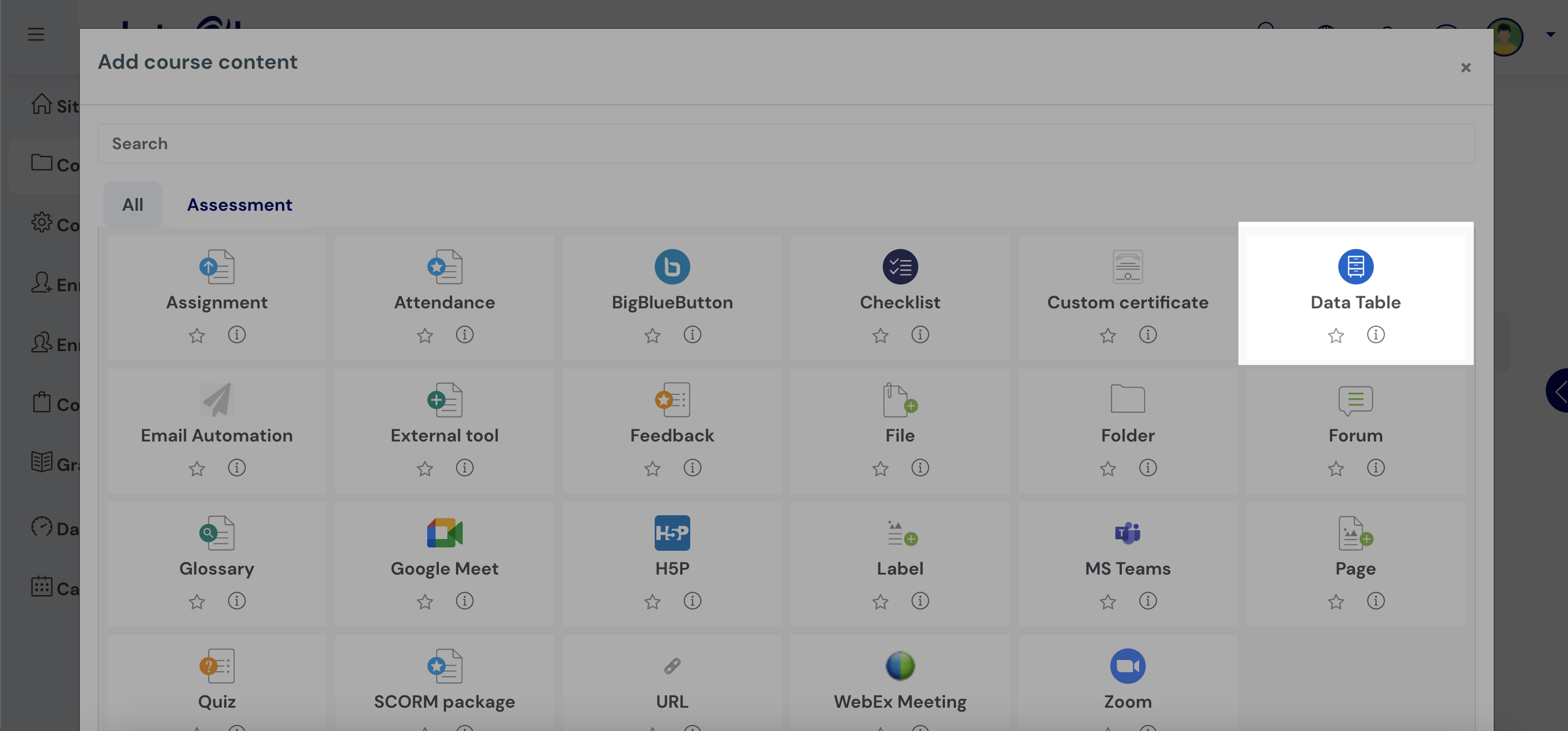Open the Calendar sidebar item

(55, 588)
